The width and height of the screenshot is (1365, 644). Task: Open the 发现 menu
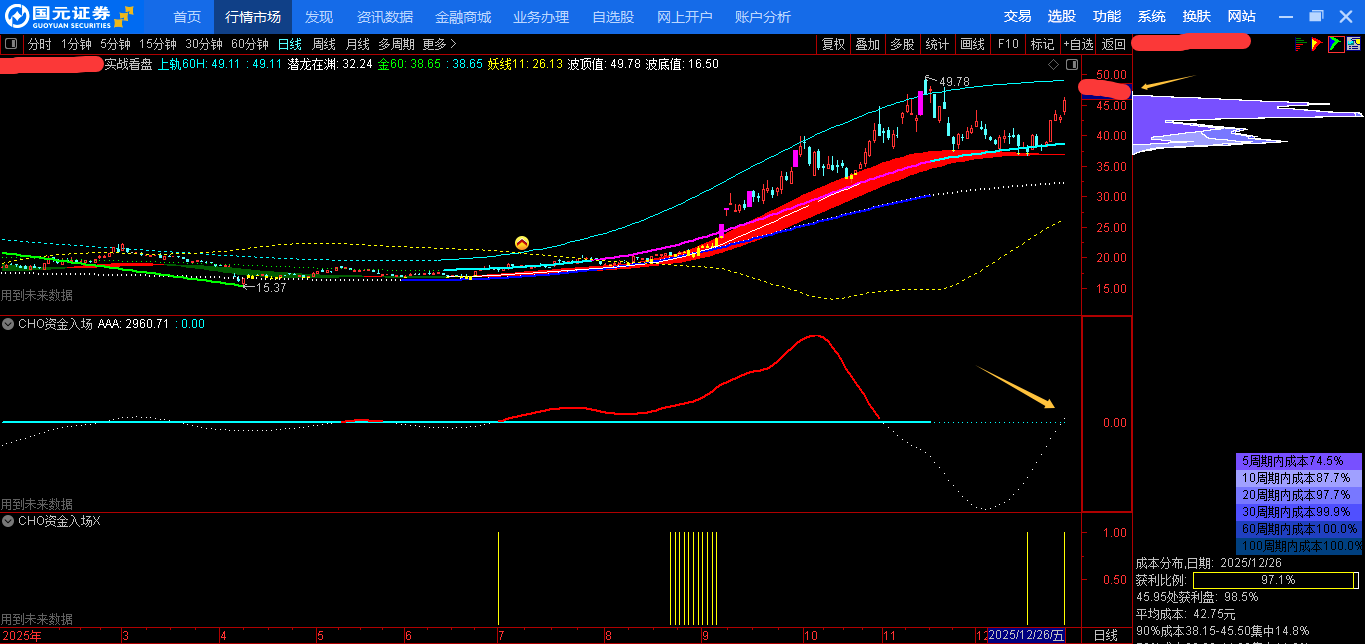(x=319, y=17)
